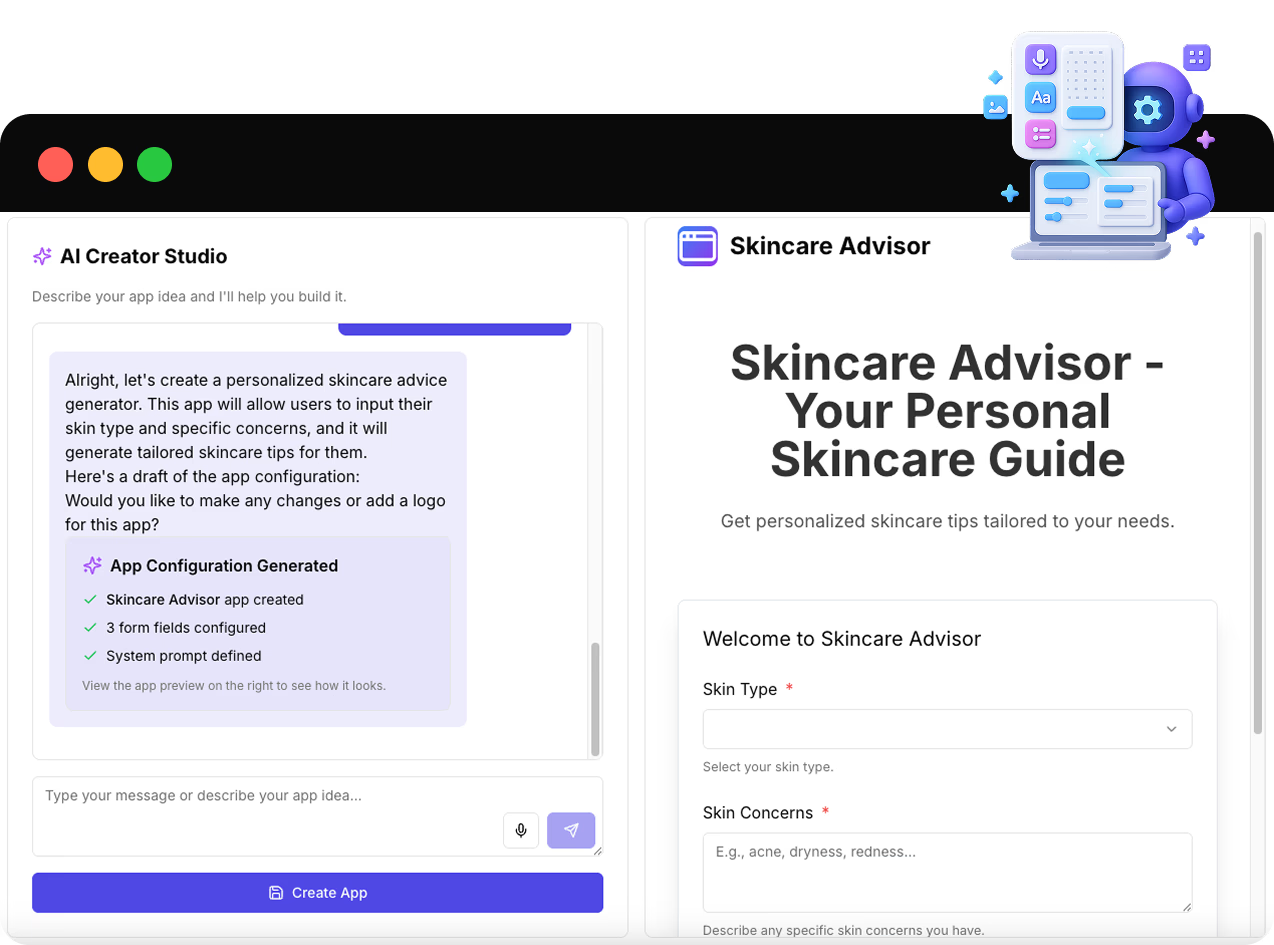The width and height of the screenshot is (1274, 945).
Task: Click the sparkle icon beside AI Creator Studio
Action: coord(42,256)
